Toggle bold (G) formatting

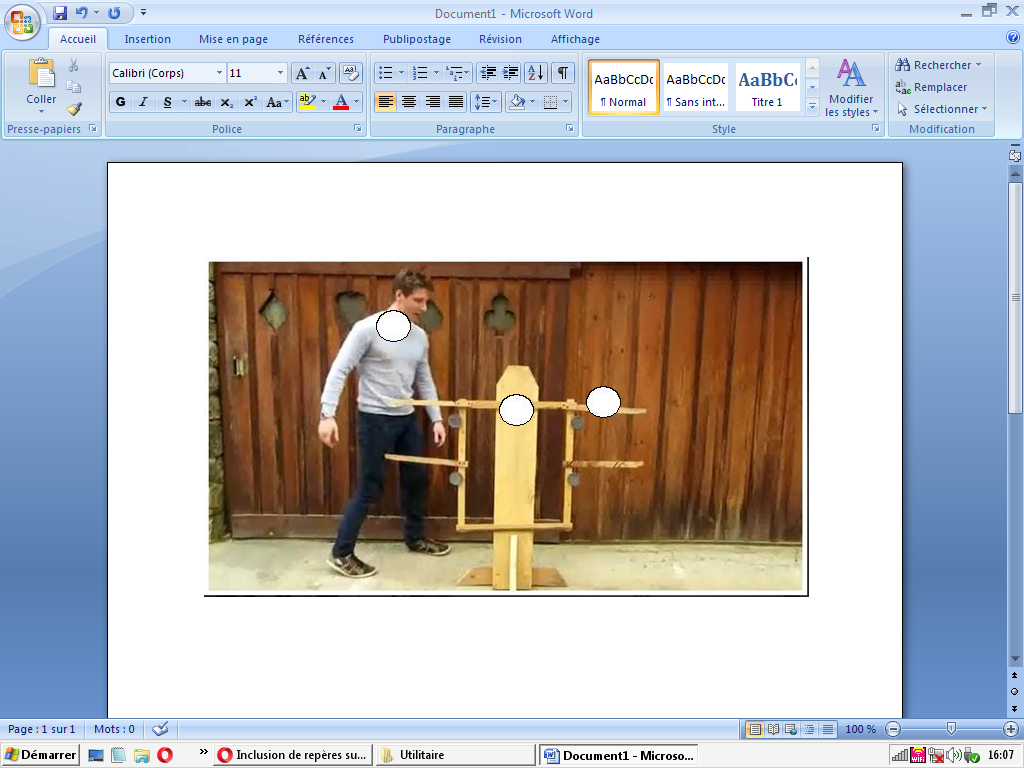tap(120, 102)
